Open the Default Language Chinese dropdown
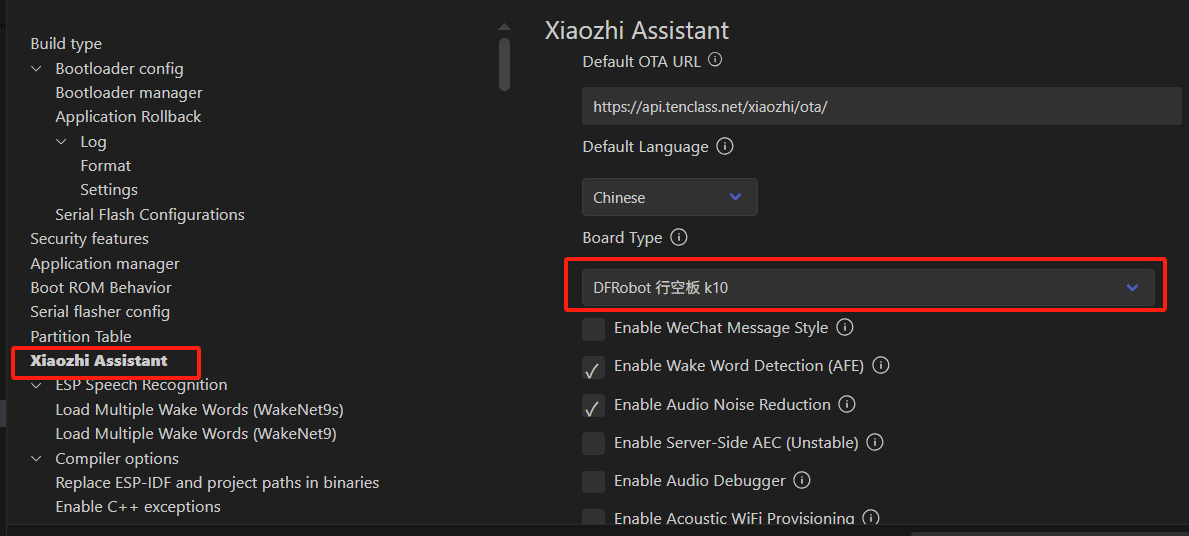The height and width of the screenshot is (536, 1189). tap(670, 197)
